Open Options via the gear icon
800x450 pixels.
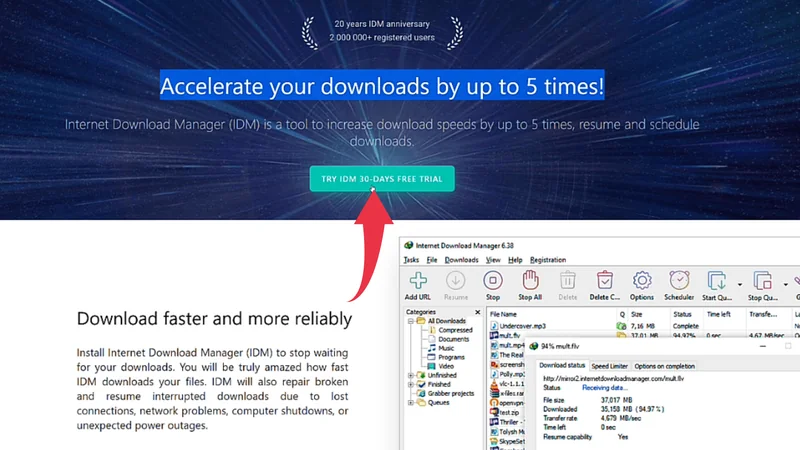click(642, 282)
